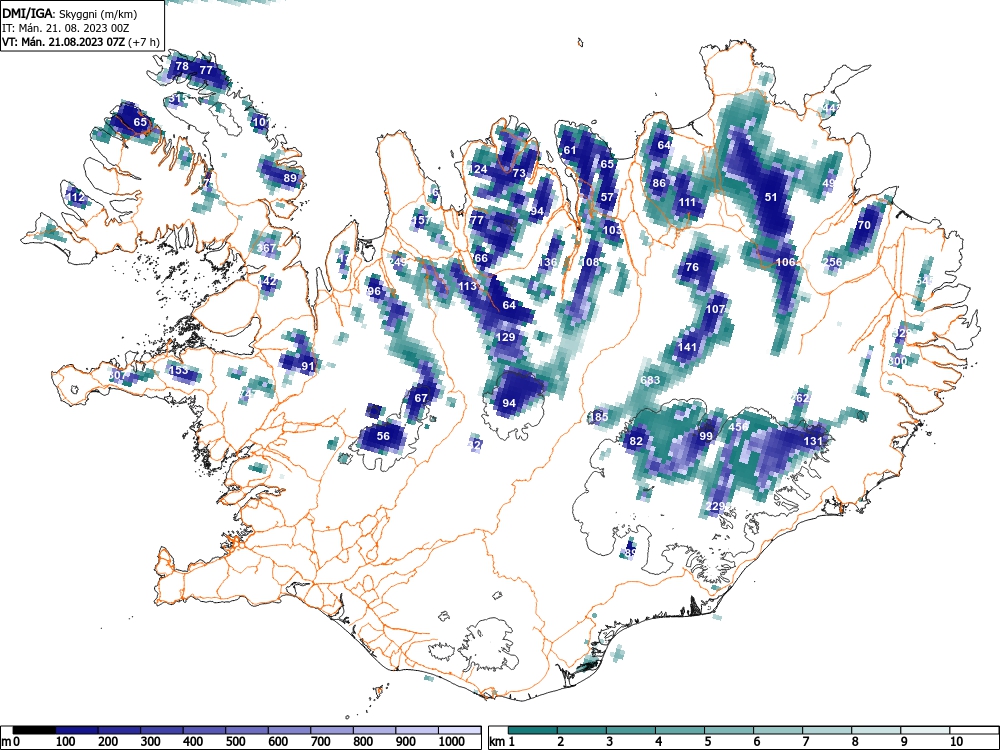This screenshot has width=1000, height=750.
Task: Click the map value 142
Action: click(x=267, y=281)
